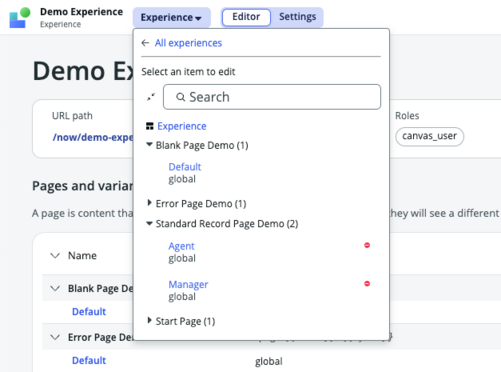Click the red status icon on Agent row
The image size is (501, 372).
(x=367, y=245)
